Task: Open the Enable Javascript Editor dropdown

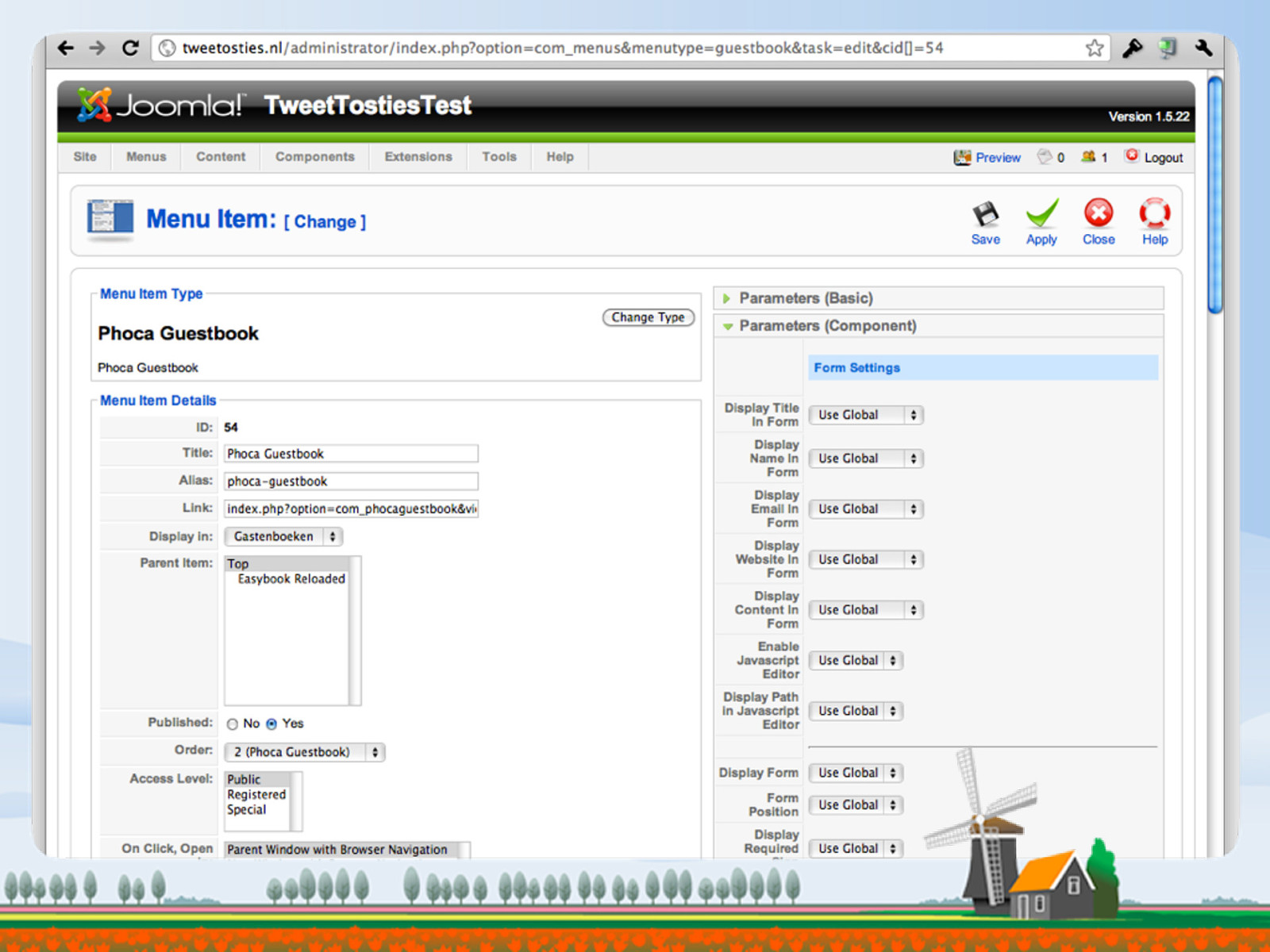Action: pyautogui.click(x=856, y=660)
